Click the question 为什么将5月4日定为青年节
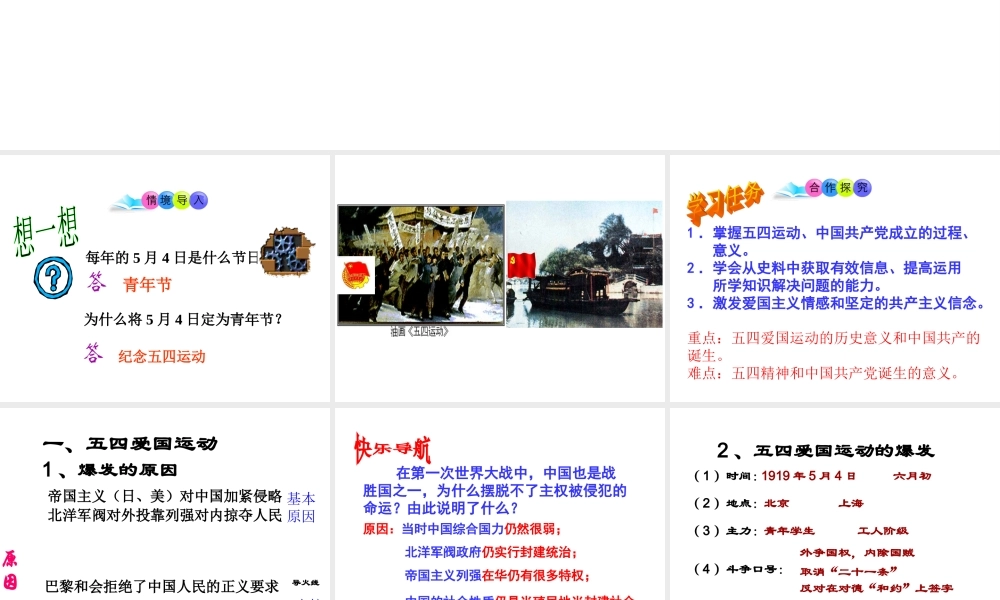Image resolution: width=1000 pixels, height=600 pixels. click(x=184, y=319)
